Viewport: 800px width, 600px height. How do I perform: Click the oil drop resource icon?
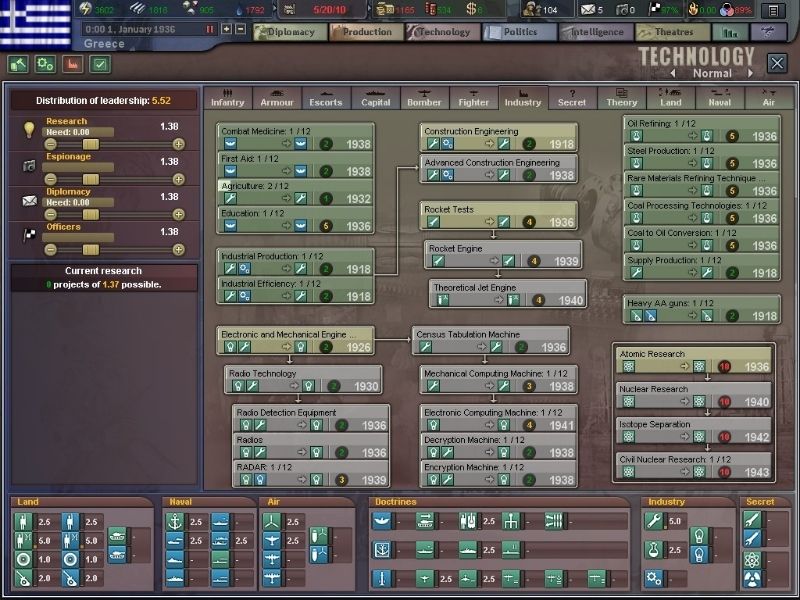click(240, 9)
